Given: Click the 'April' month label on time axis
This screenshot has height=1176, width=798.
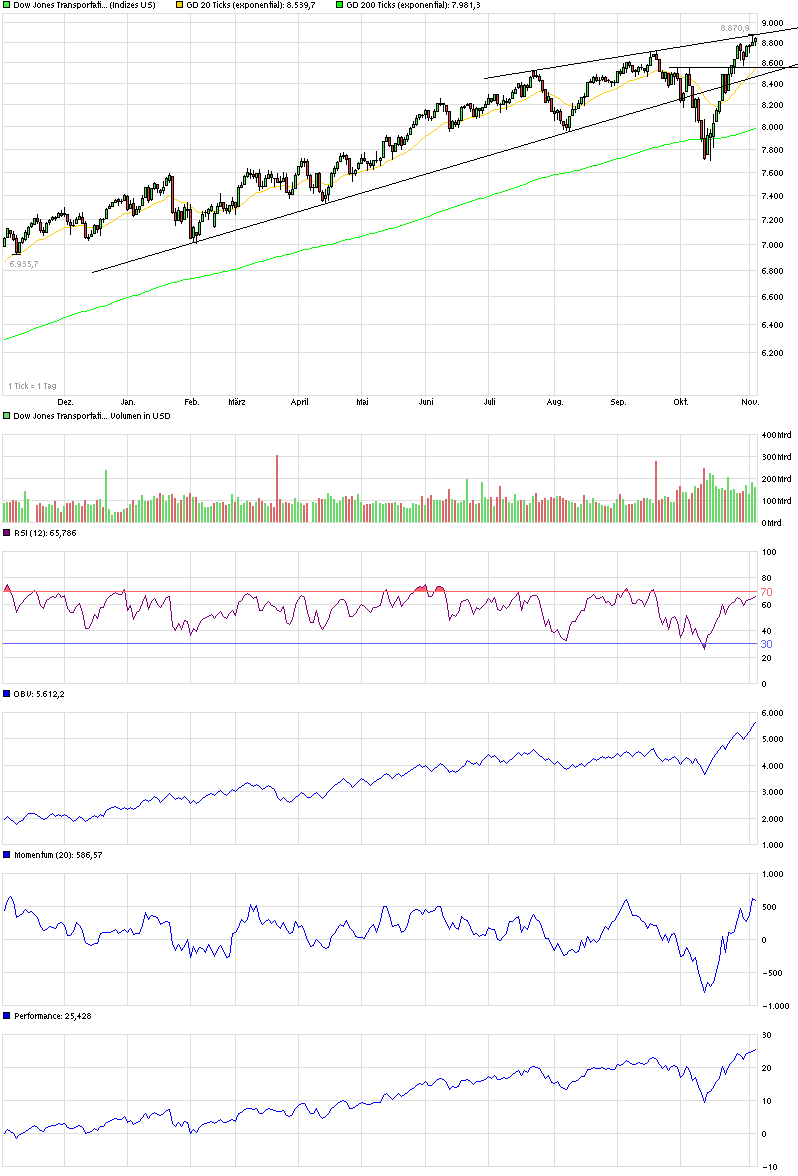Looking at the screenshot, I should (299, 402).
